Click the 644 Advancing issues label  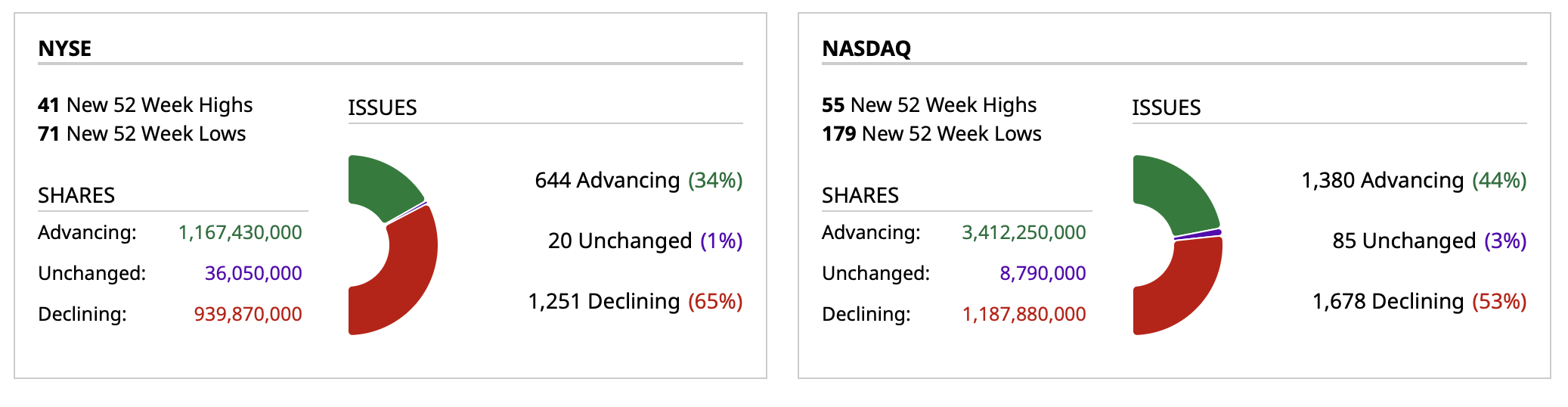[639, 180]
